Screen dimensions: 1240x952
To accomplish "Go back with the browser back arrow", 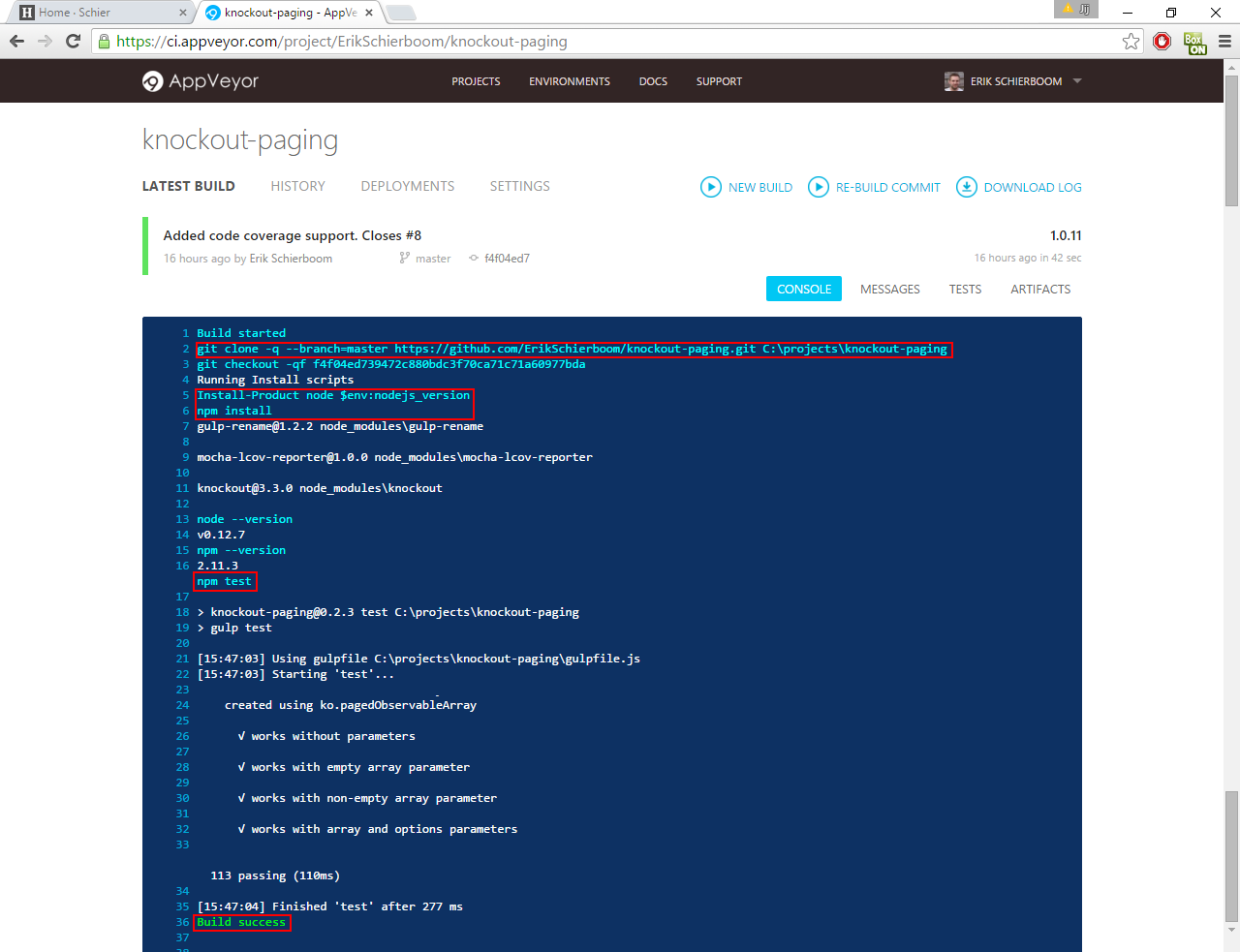I will (16, 41).
